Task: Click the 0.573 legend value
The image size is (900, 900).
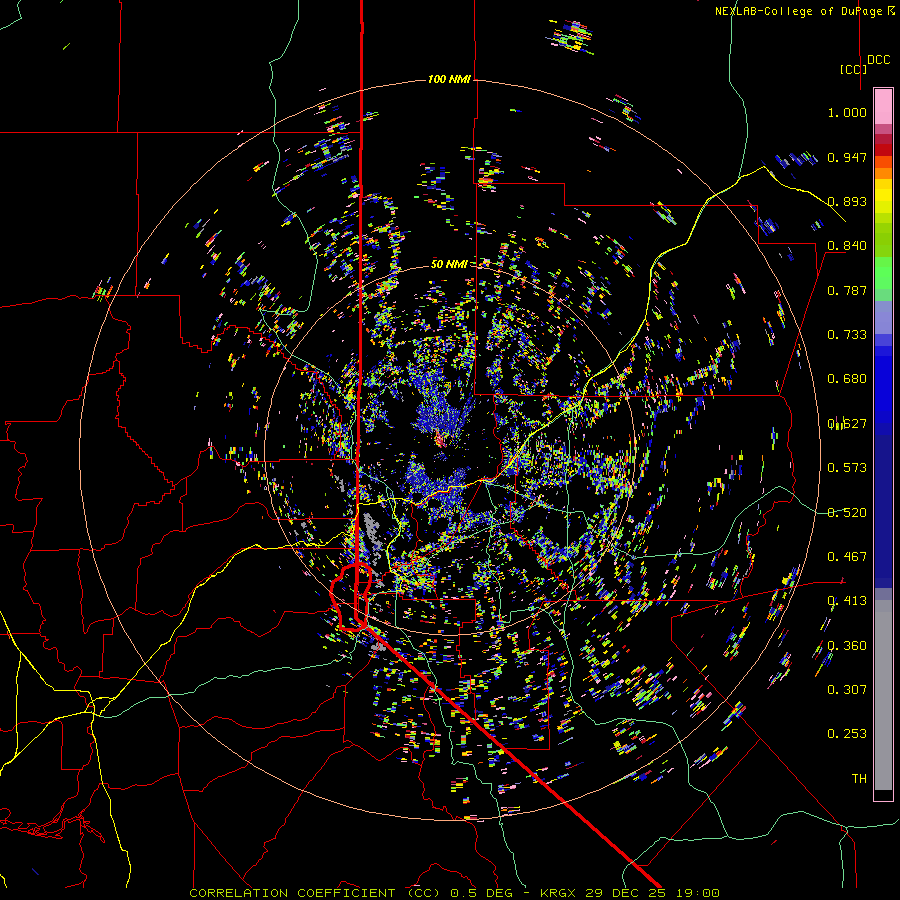Action: click(847, 468)
